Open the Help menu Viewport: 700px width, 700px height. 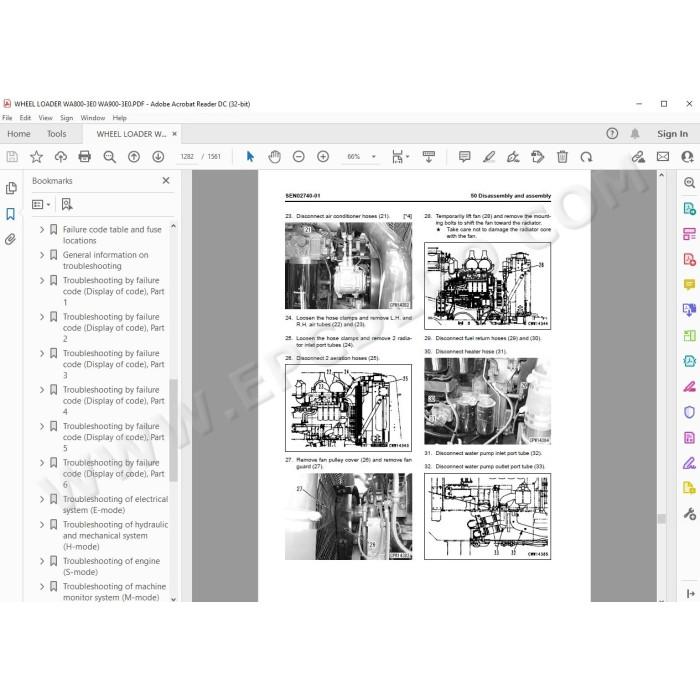(119, 118)
